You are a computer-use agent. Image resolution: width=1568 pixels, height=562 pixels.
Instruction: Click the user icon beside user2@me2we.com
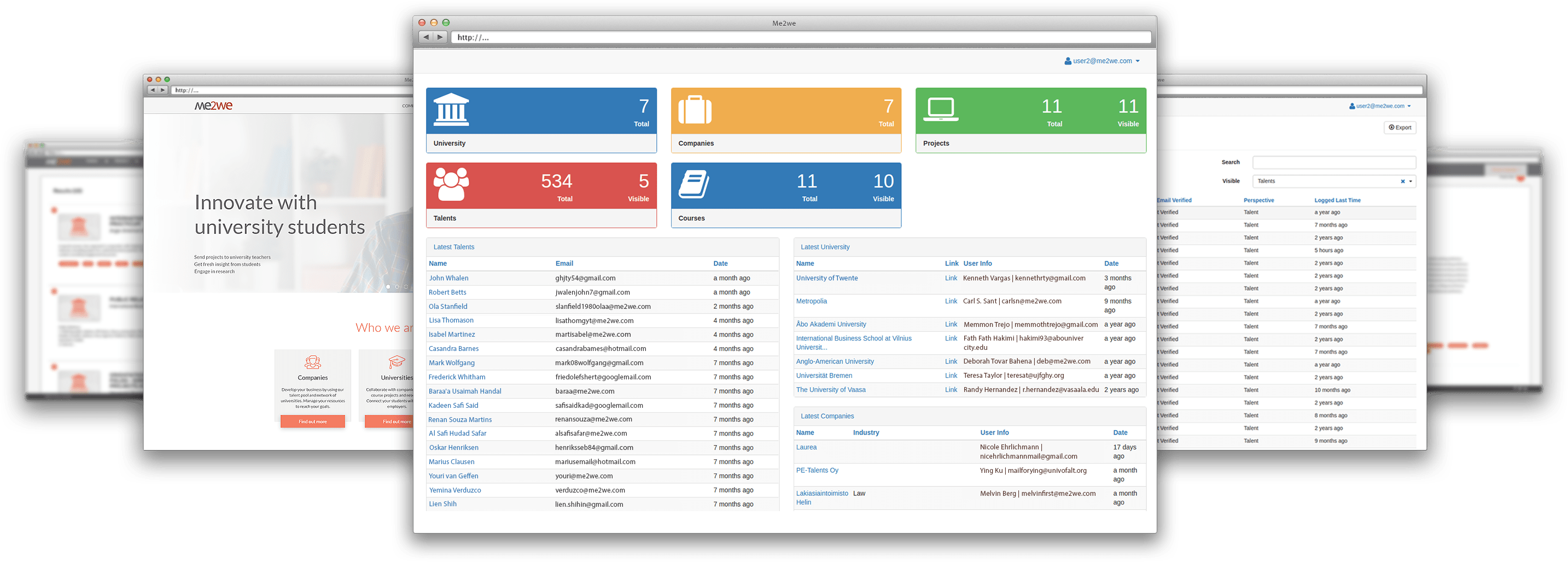[x=1068, y=61]
